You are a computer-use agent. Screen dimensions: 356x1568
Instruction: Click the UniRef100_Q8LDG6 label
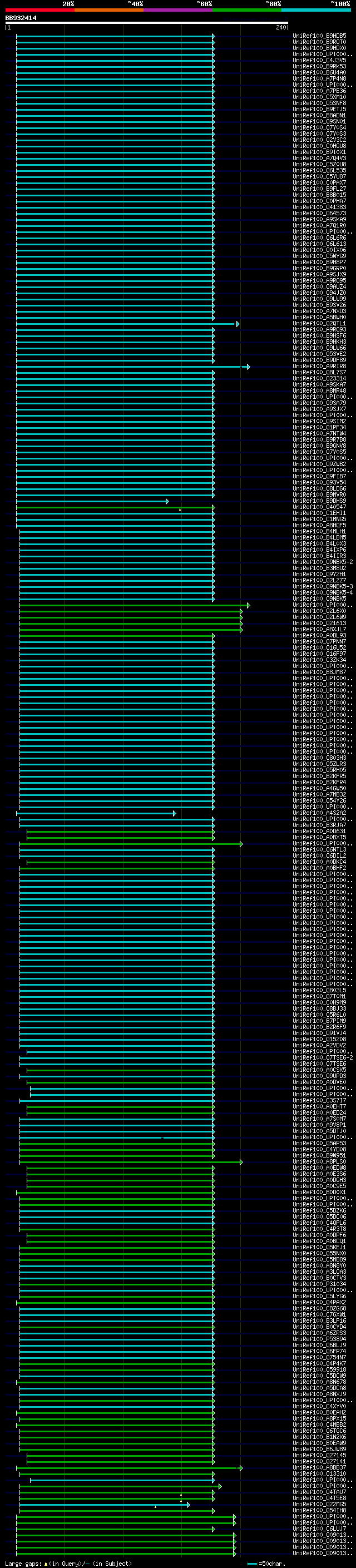point(319,489)
